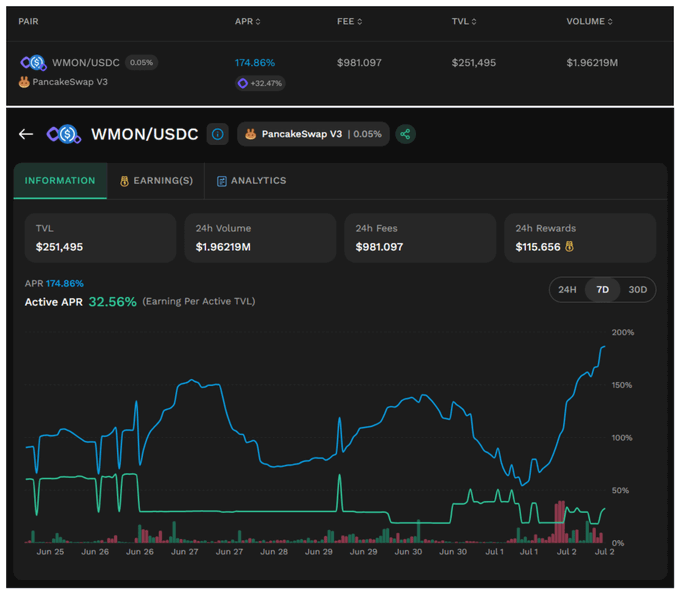The width and height of the screenshot is (680, 594).
Task: Click the 24h Rewards stat card
Action: coord(580,238)
